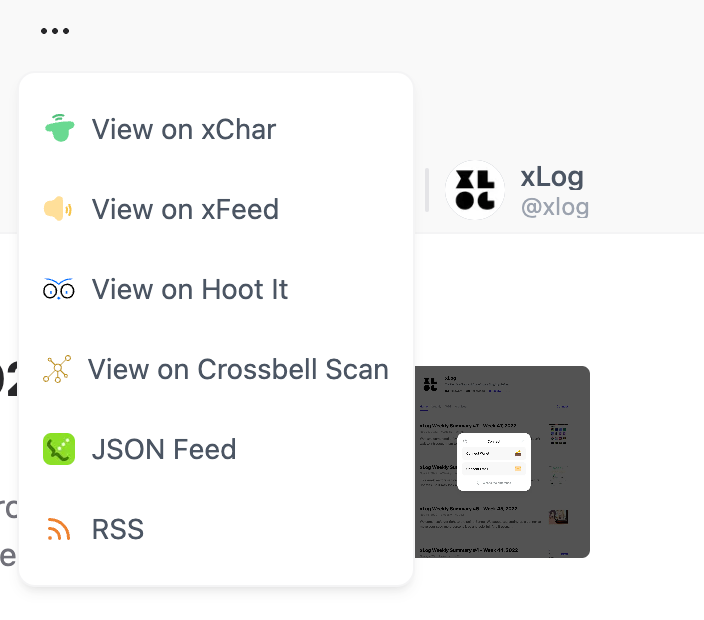Choose View on Crossbell Scan option
Image resolution: width=704 pixels, height=620 pixels.
pyautogui.click(x=216, y=369)
